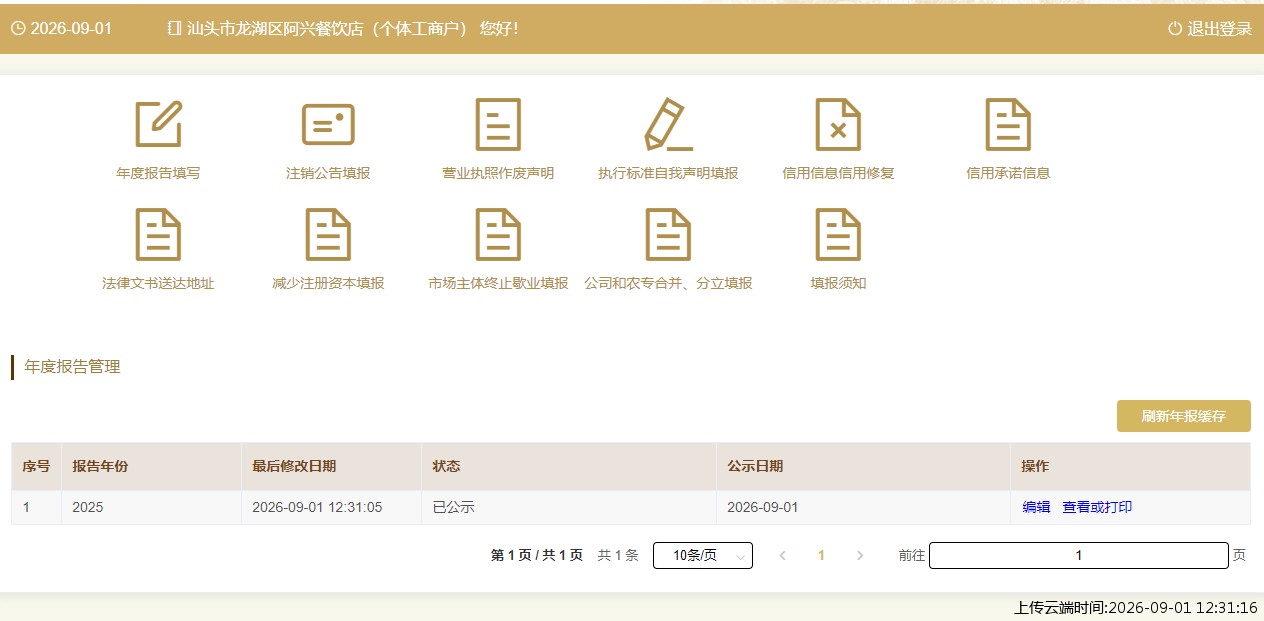
Task: Click the 减少注册资本填报 label
Action: click(328, 283)
